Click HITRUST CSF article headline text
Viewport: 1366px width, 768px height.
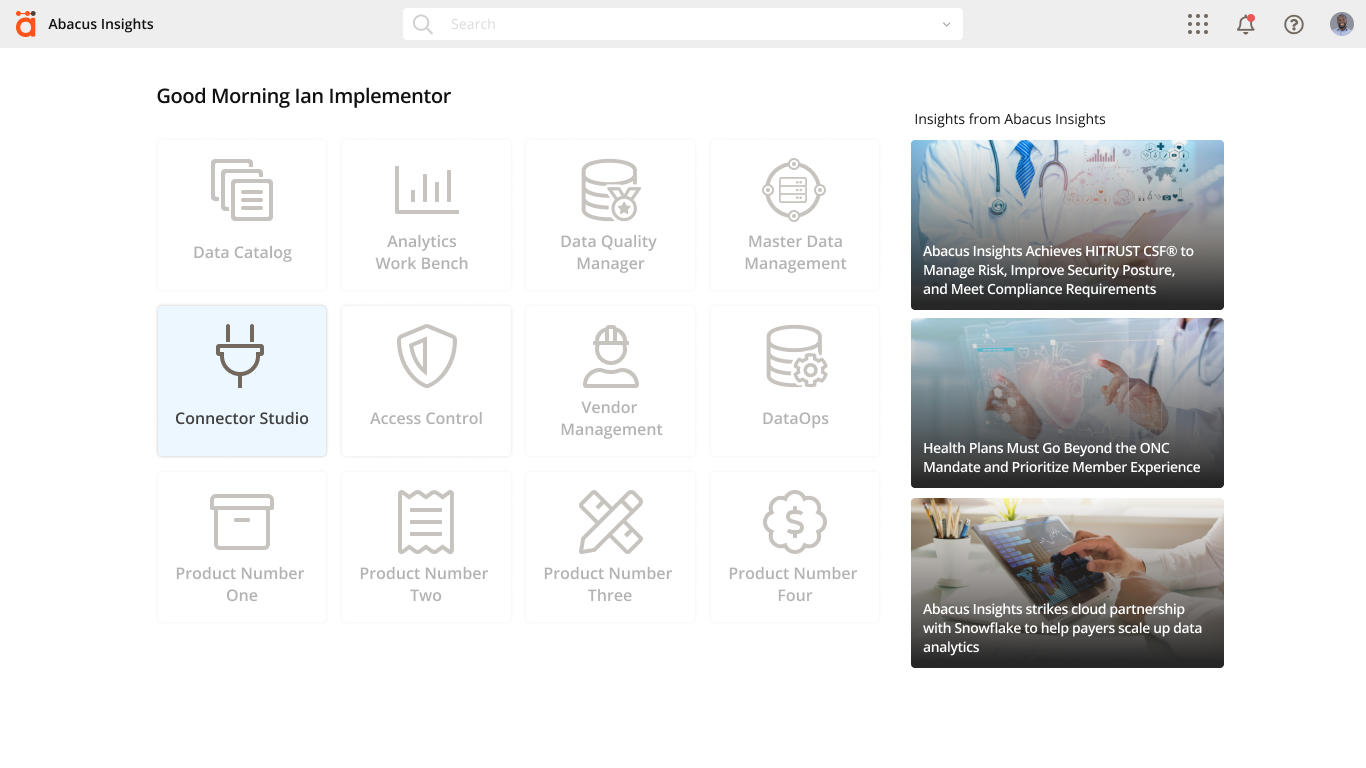pos(1058,270)
